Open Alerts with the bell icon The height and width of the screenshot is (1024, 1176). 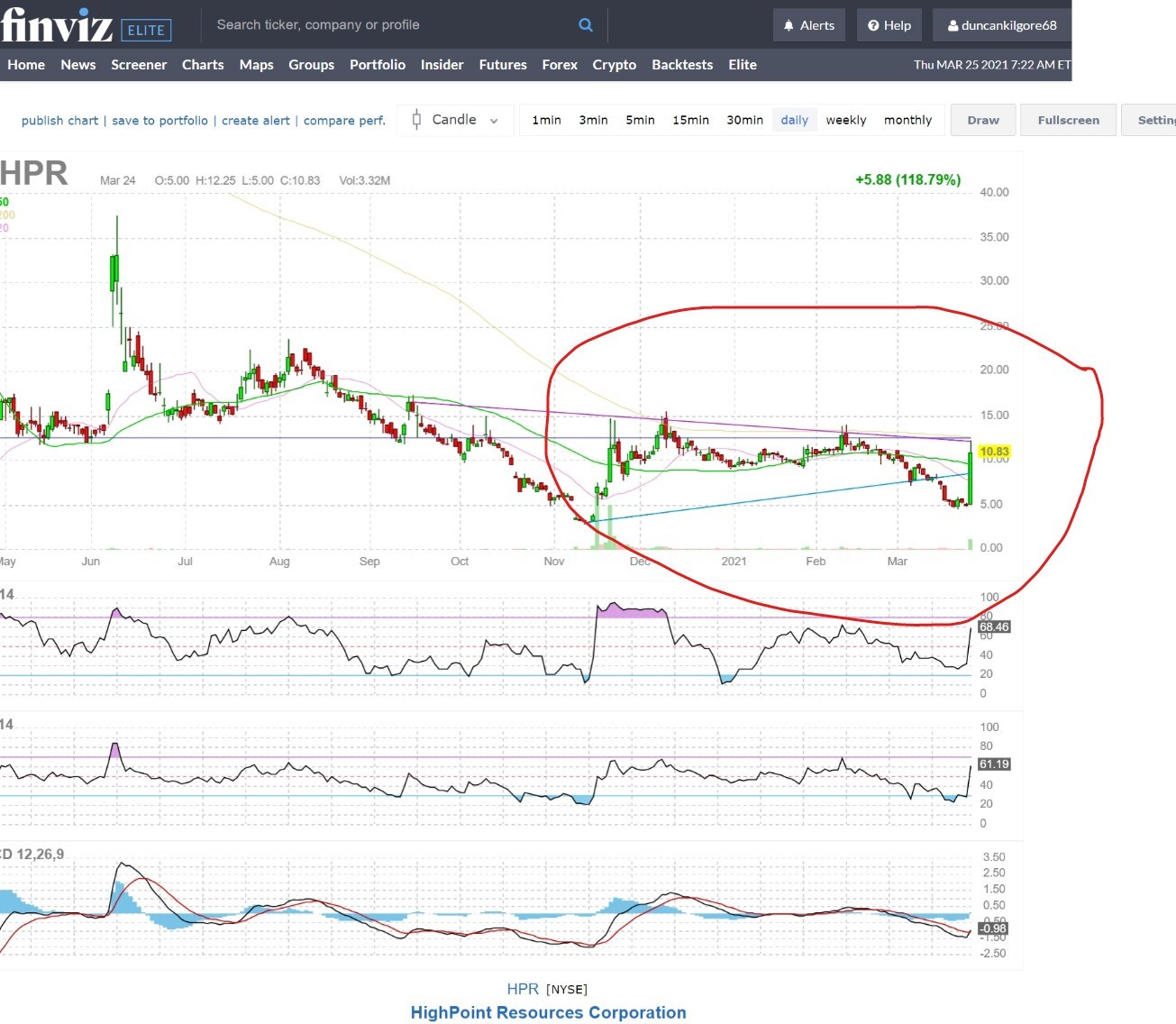[x=808, y=25]
